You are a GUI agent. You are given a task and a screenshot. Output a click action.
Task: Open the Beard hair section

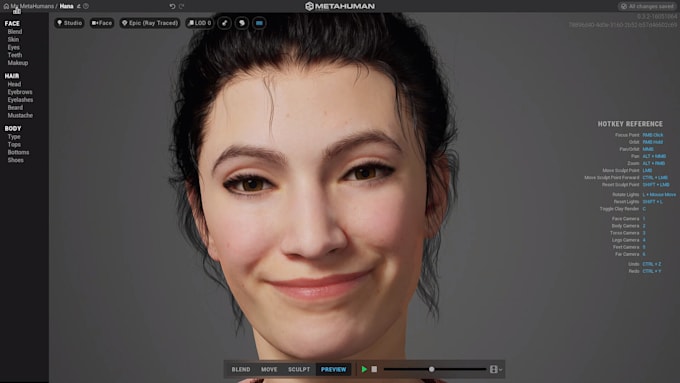pyautogui.click(x=15, y=108)
